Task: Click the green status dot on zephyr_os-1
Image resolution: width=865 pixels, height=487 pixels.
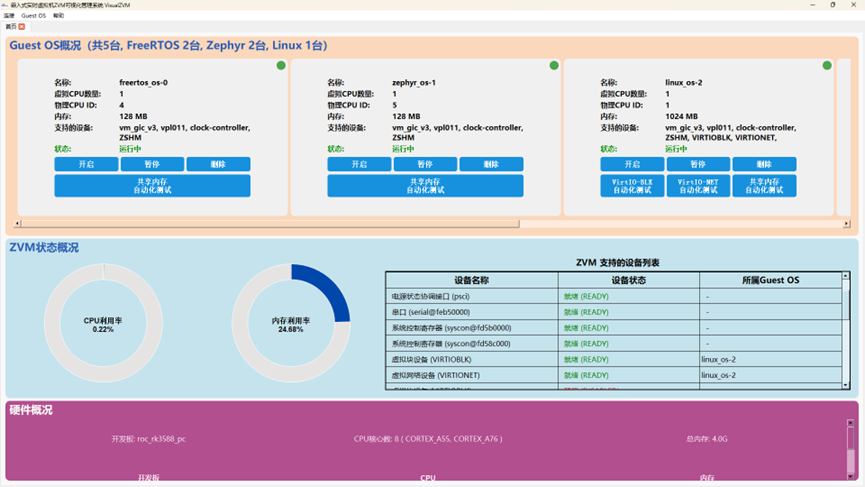Action: click(554, 66)
